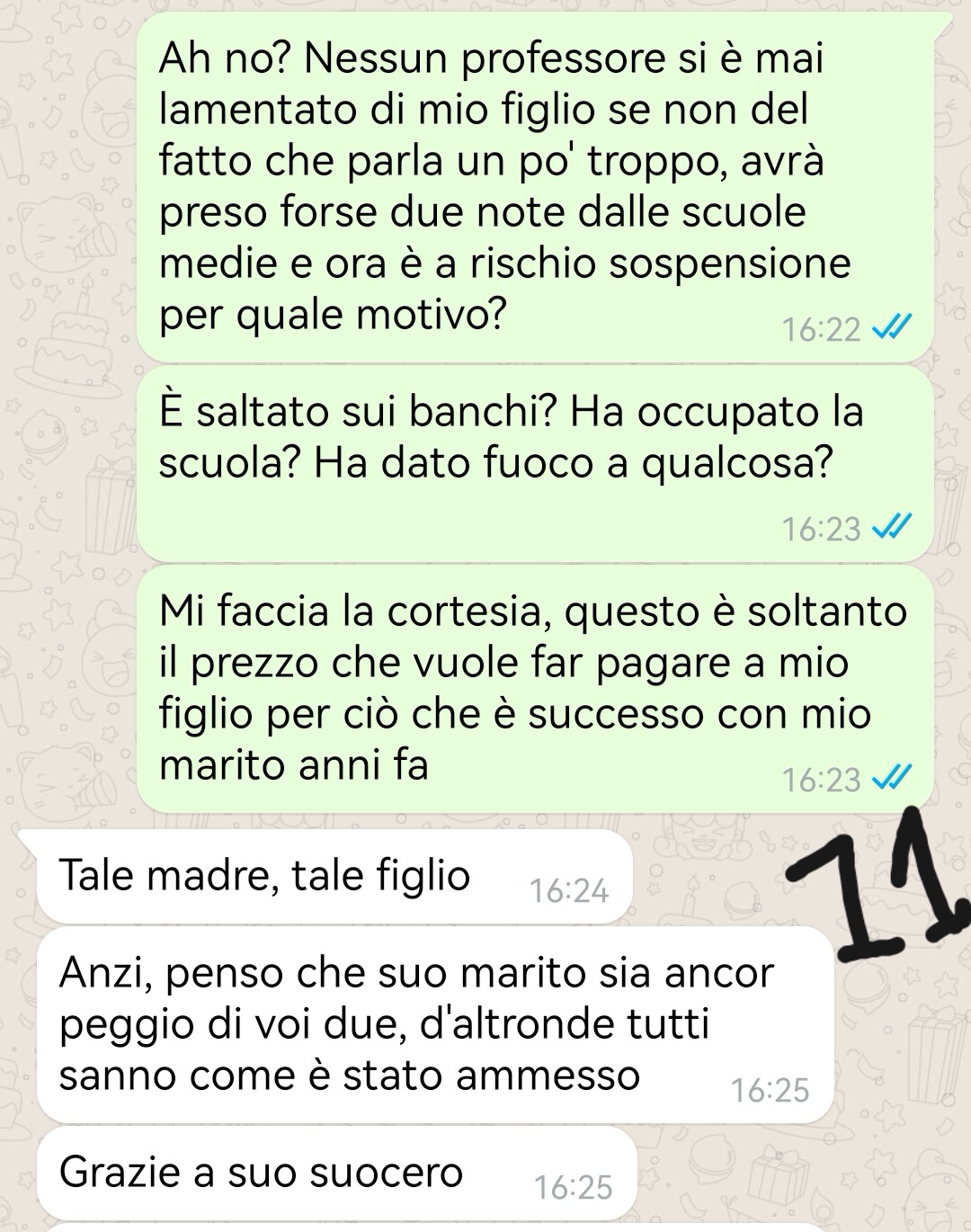
Task: Select the 'È saltato sui banchi?' message bubble
Action: coord(536,464)
